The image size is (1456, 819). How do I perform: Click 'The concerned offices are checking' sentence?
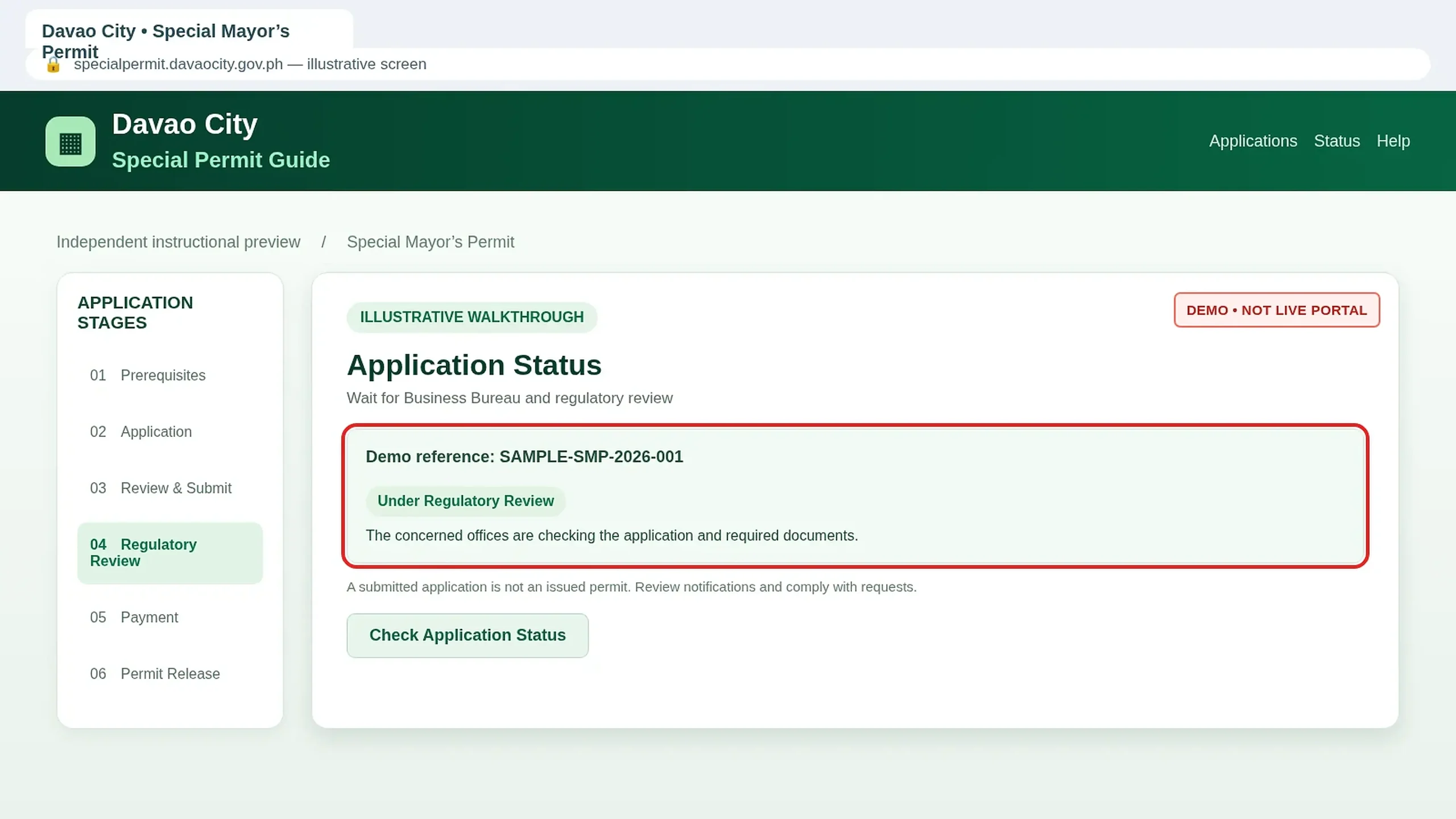pos(612,536)
